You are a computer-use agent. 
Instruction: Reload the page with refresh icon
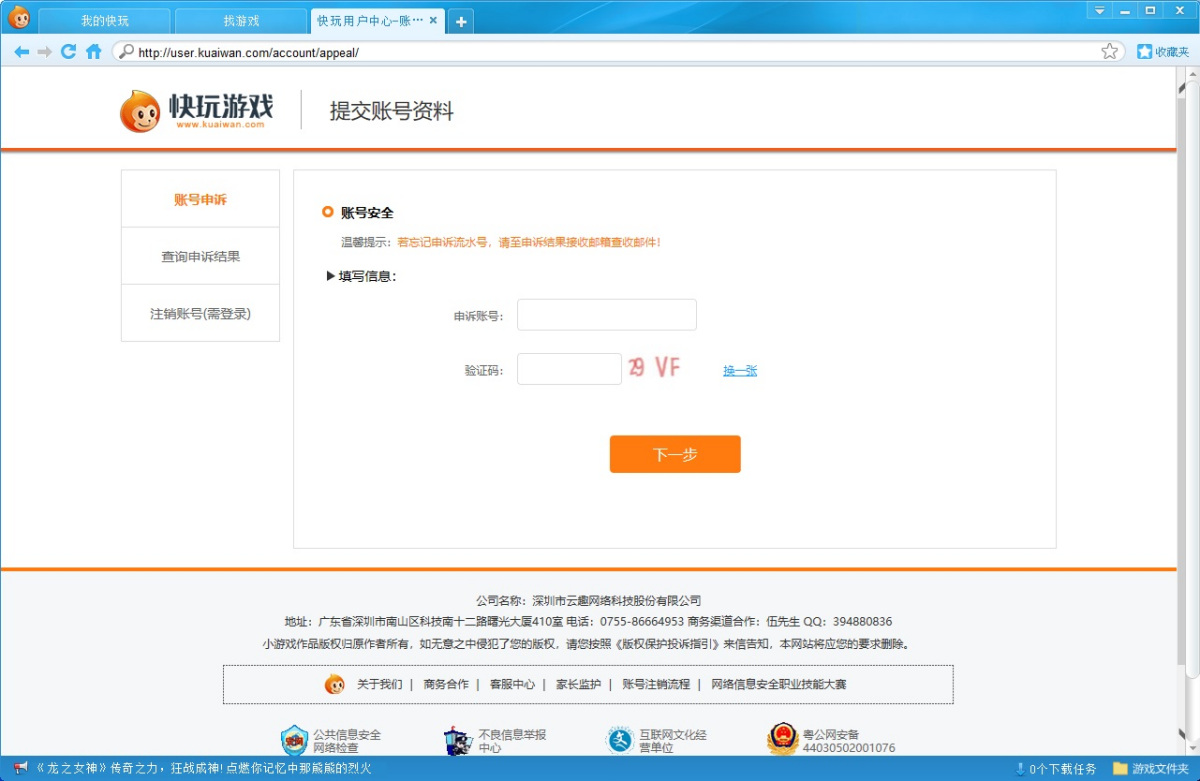[x=69, y=52]
